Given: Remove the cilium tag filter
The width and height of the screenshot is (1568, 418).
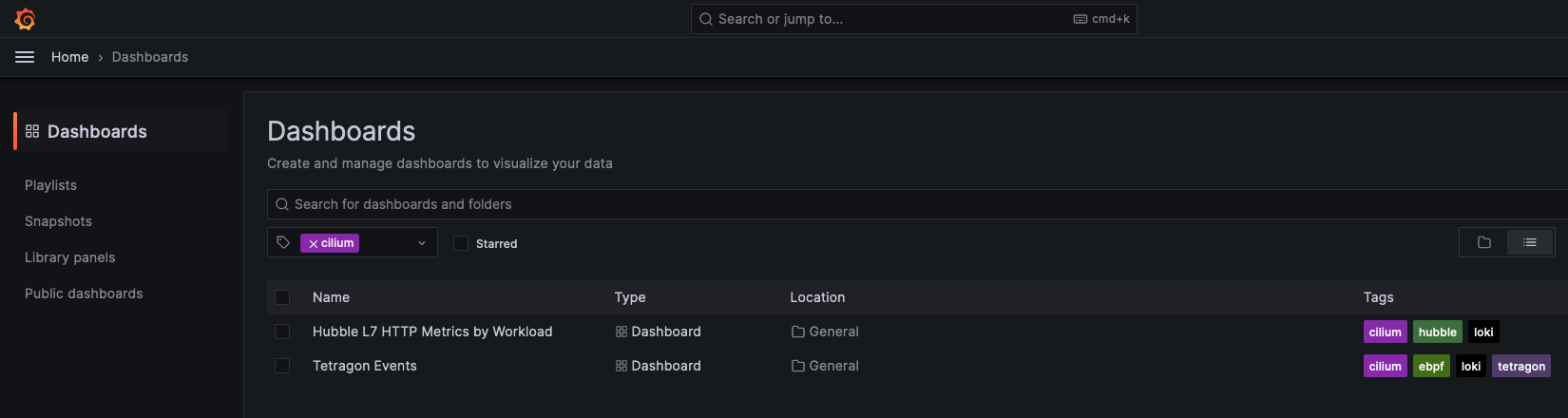Looking at the screenshot, I should point(314,244).
